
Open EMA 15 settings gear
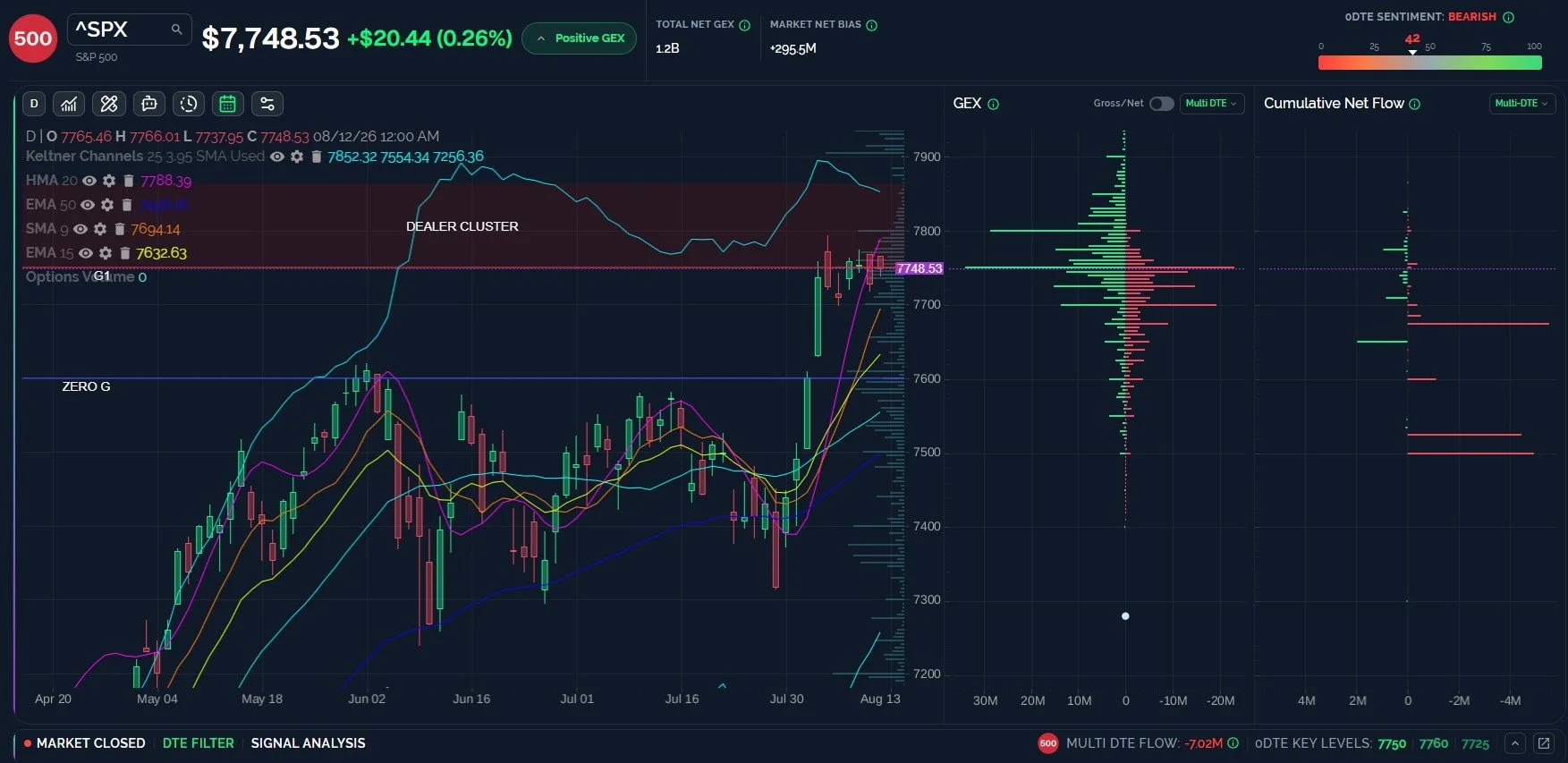[x=106, y=253]
